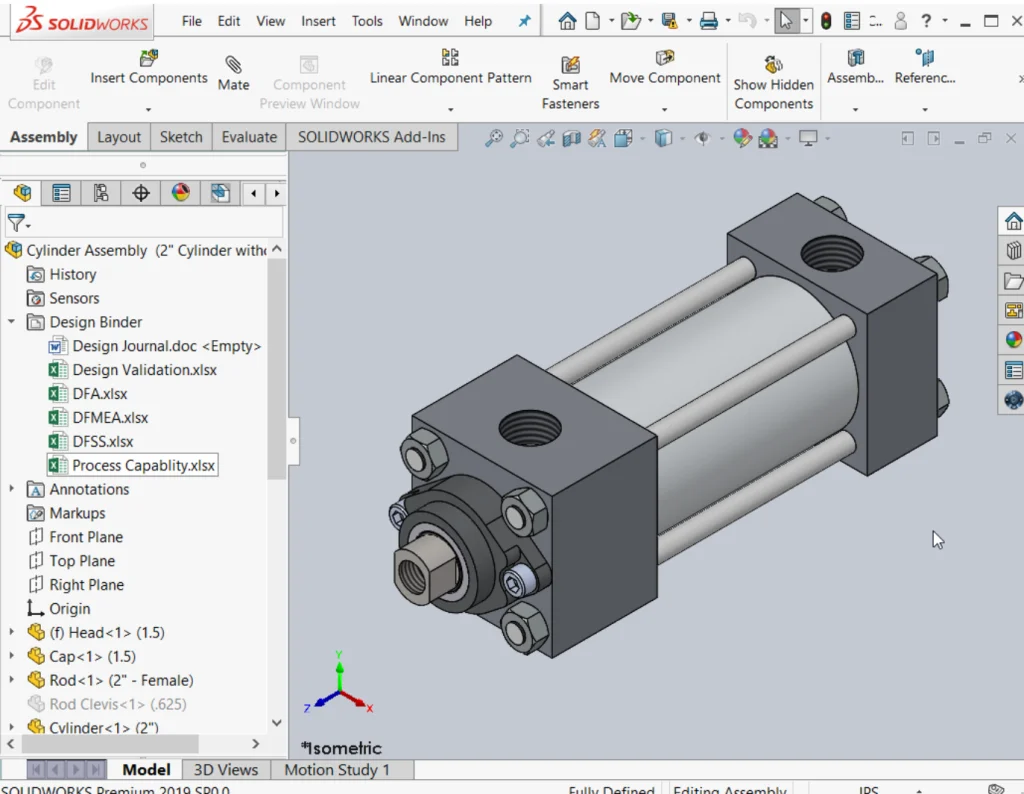Expand the View Orientation dropdown
The image size is (1024, 794).
[x=641, y=137]
